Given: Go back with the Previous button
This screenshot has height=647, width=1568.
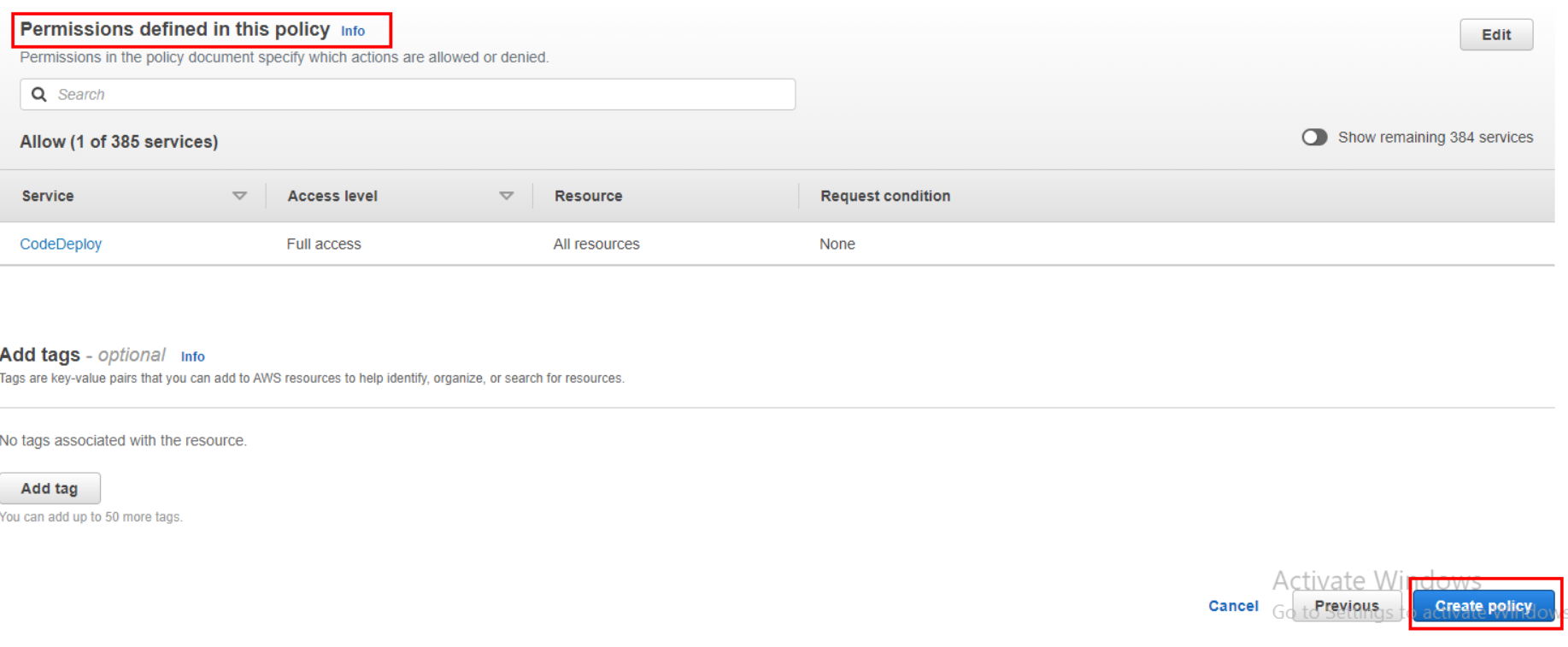Looking at the screenshot, I should tap(1346, 606).
